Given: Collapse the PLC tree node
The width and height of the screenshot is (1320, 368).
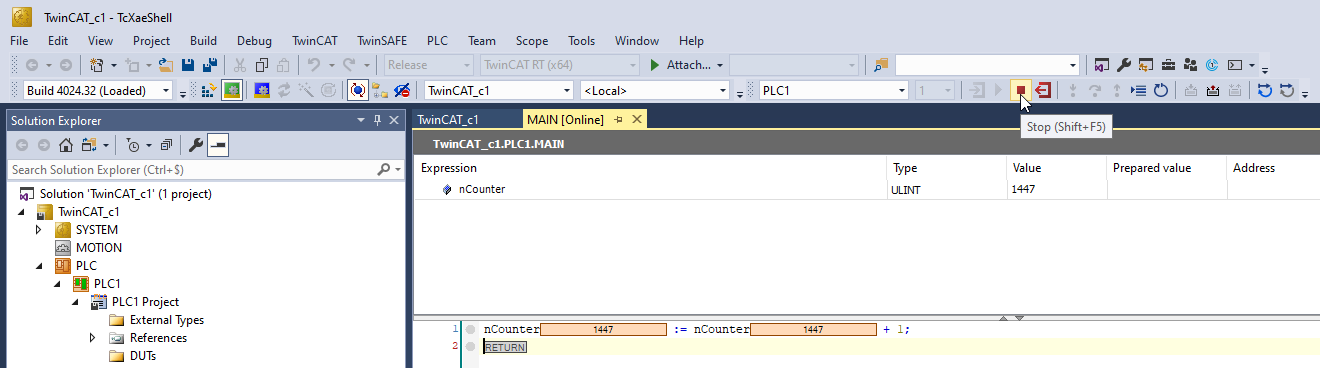Looking at the screenshot, I should (40, 266).
